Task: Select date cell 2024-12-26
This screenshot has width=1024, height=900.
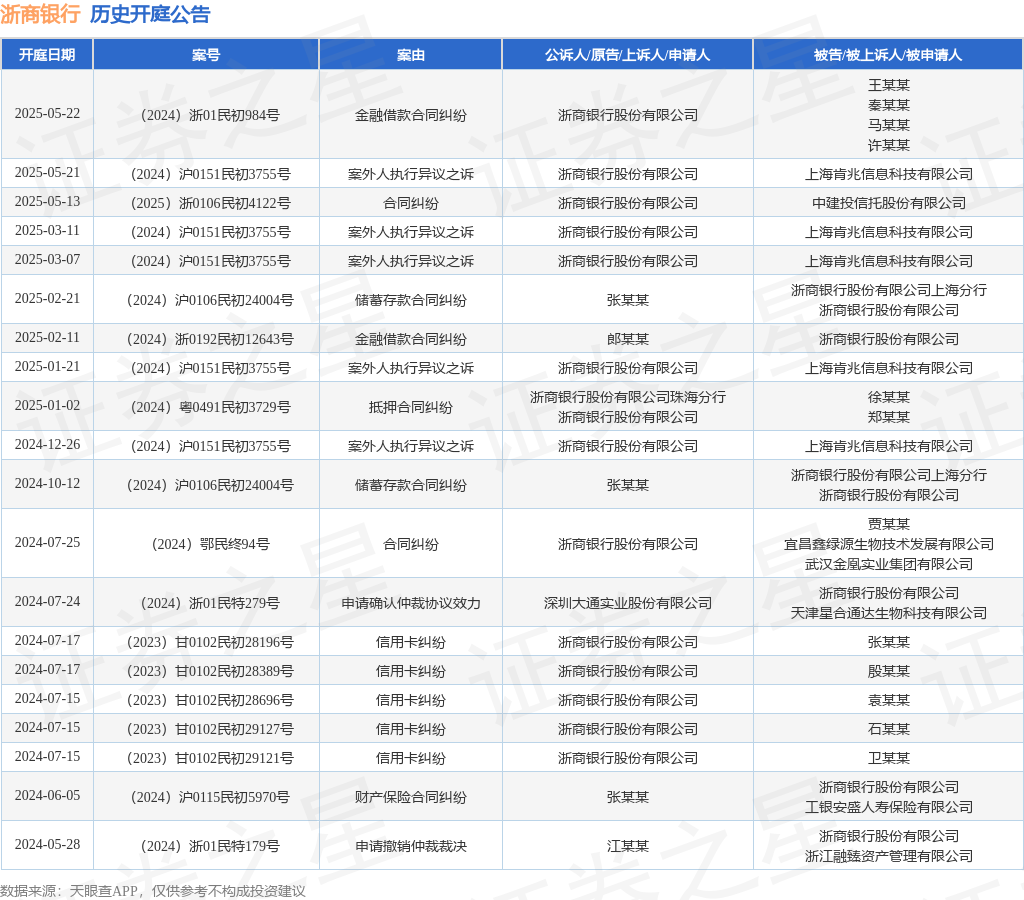Action: (x=47, y=445)
